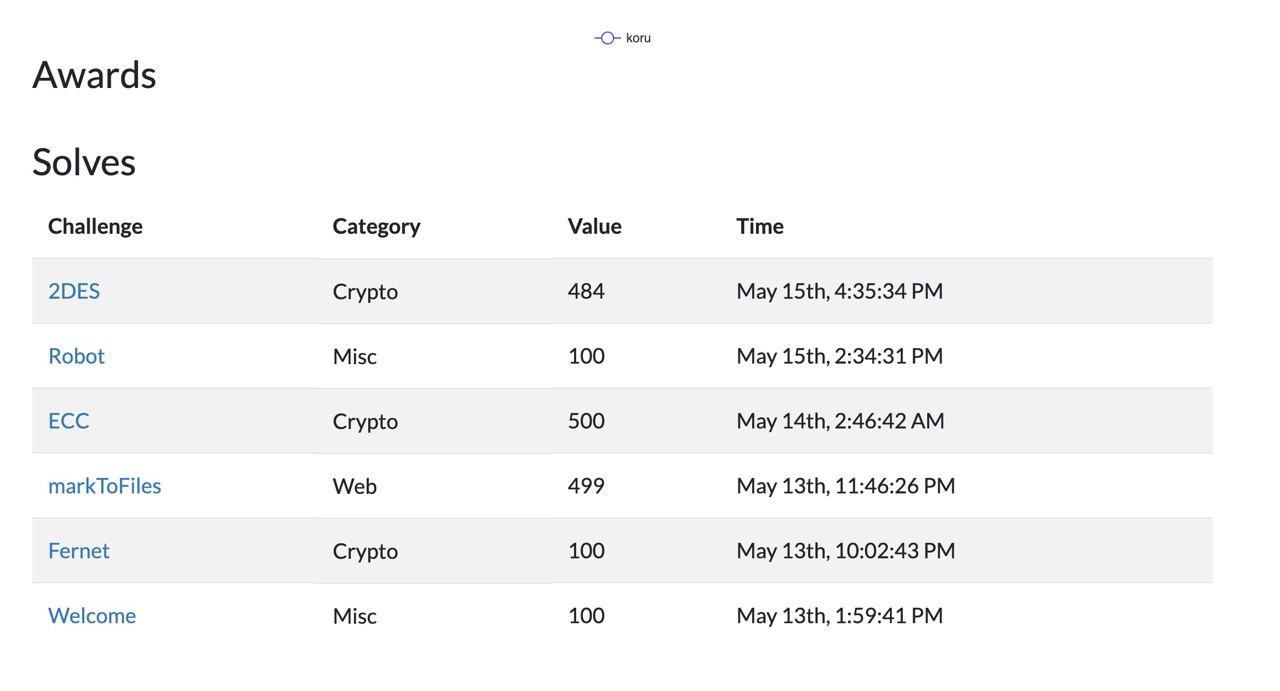Open the Robot challenge link
Image resolution: width=1280 pixels, height=691 pixels.
pyautogui.click(x=76, y=356)
